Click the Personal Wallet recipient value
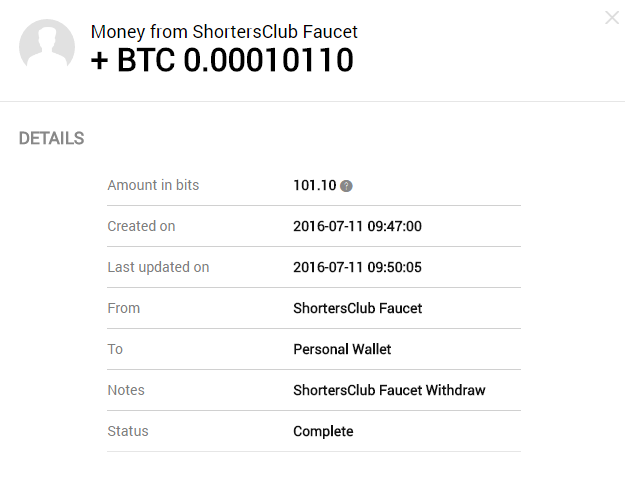 click(342, 349)
